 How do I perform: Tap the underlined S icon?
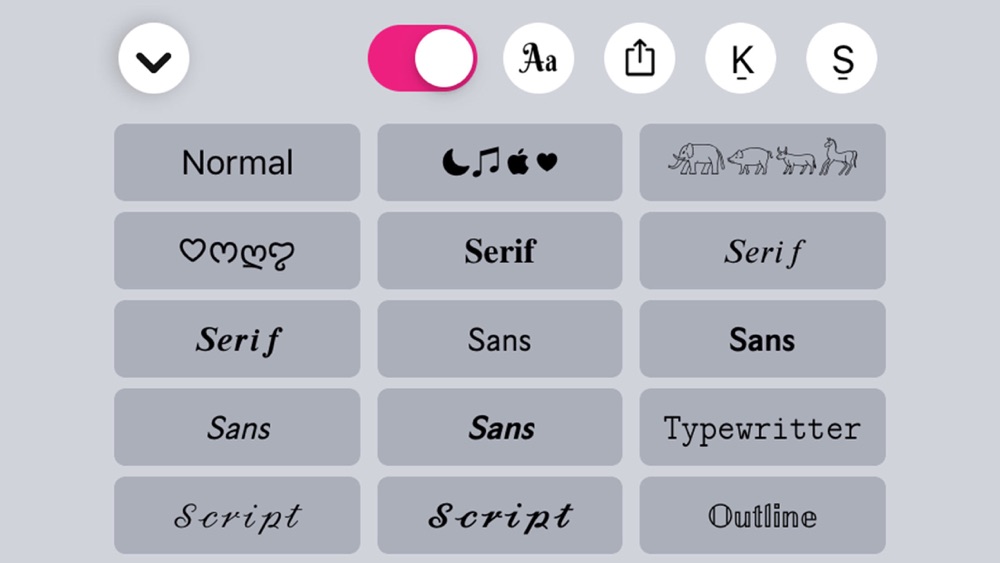pos(842,59)
